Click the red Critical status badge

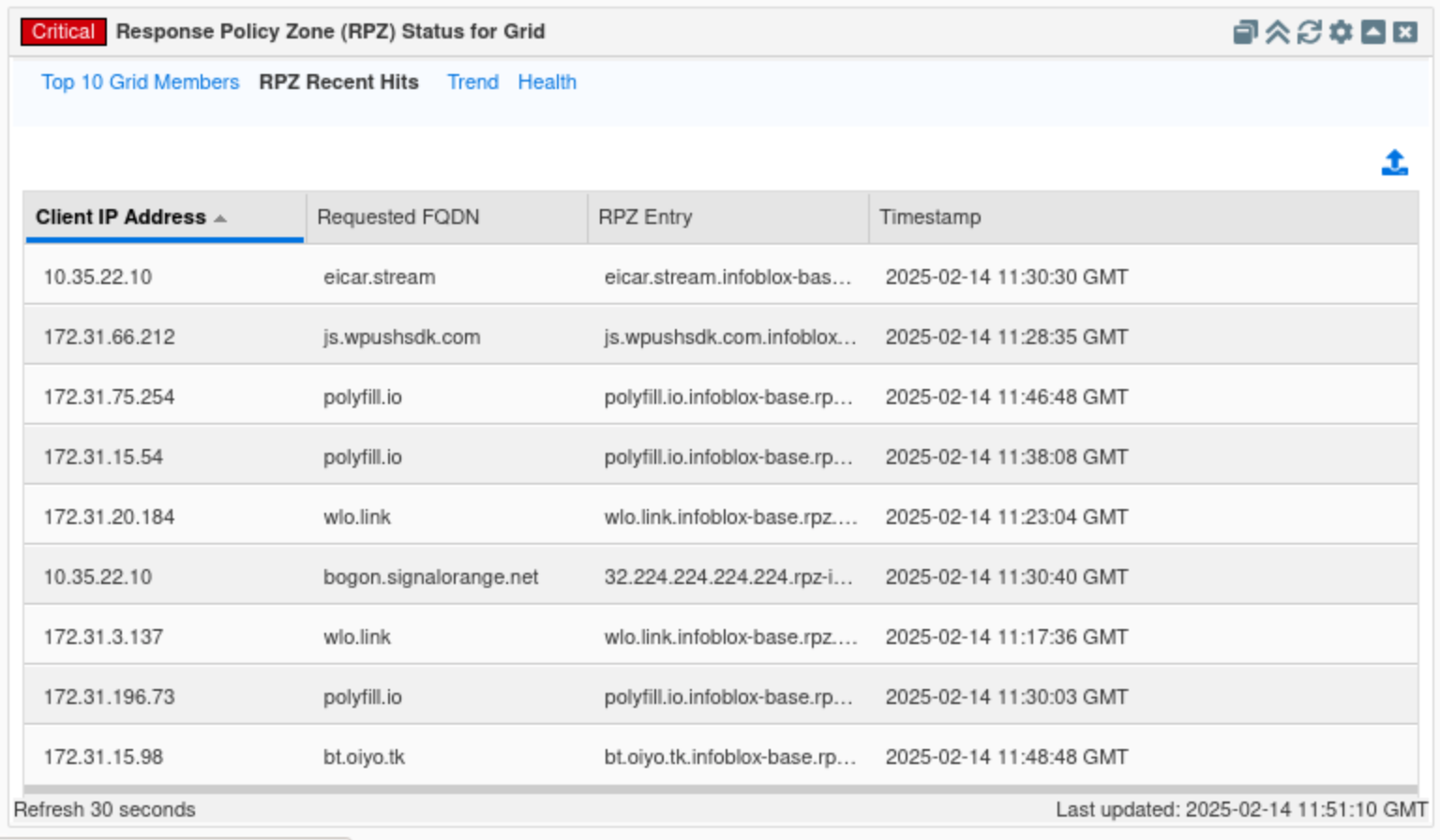pos(63,32)
